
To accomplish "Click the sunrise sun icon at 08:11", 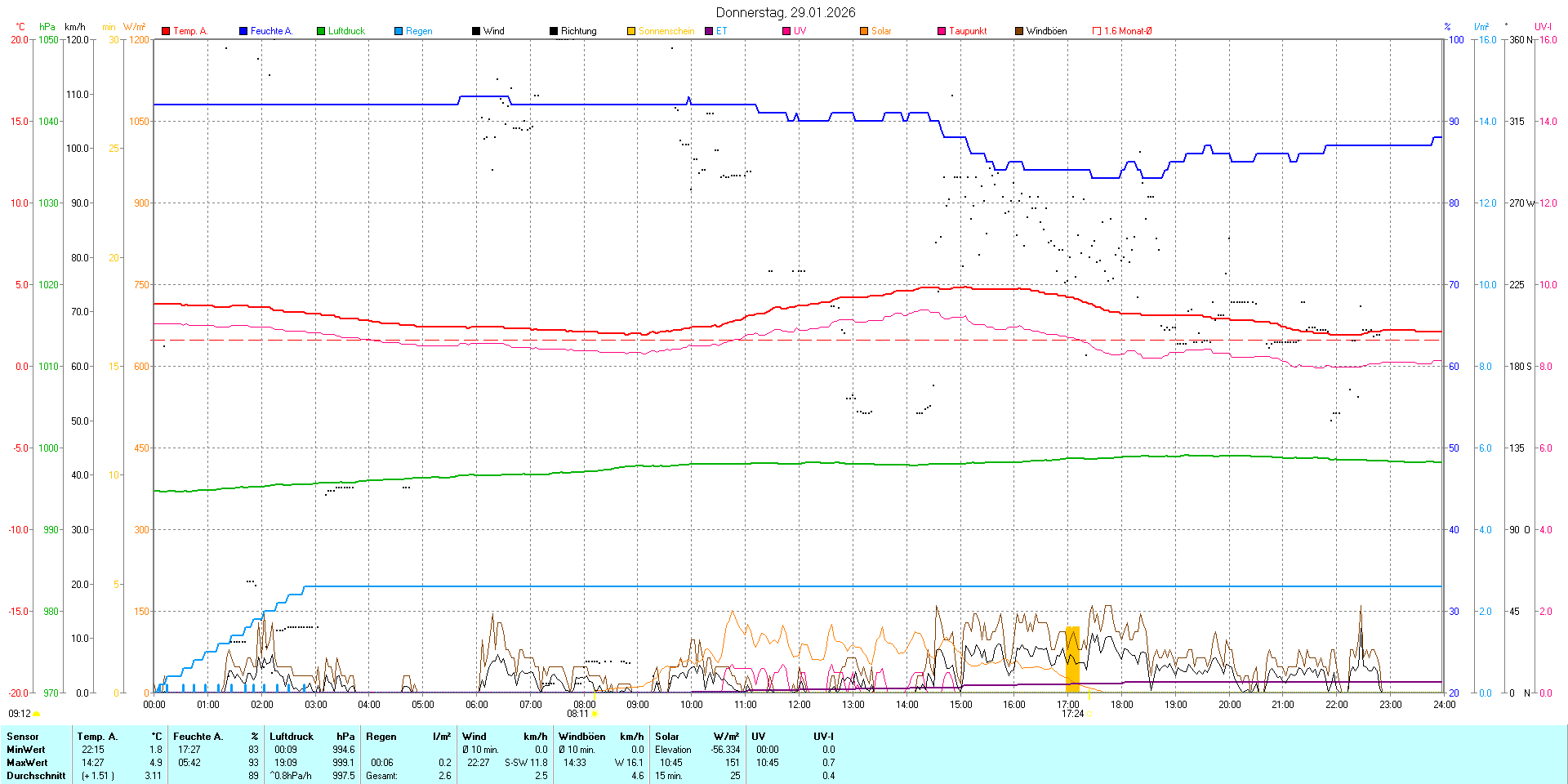I will tap(595, 714).
